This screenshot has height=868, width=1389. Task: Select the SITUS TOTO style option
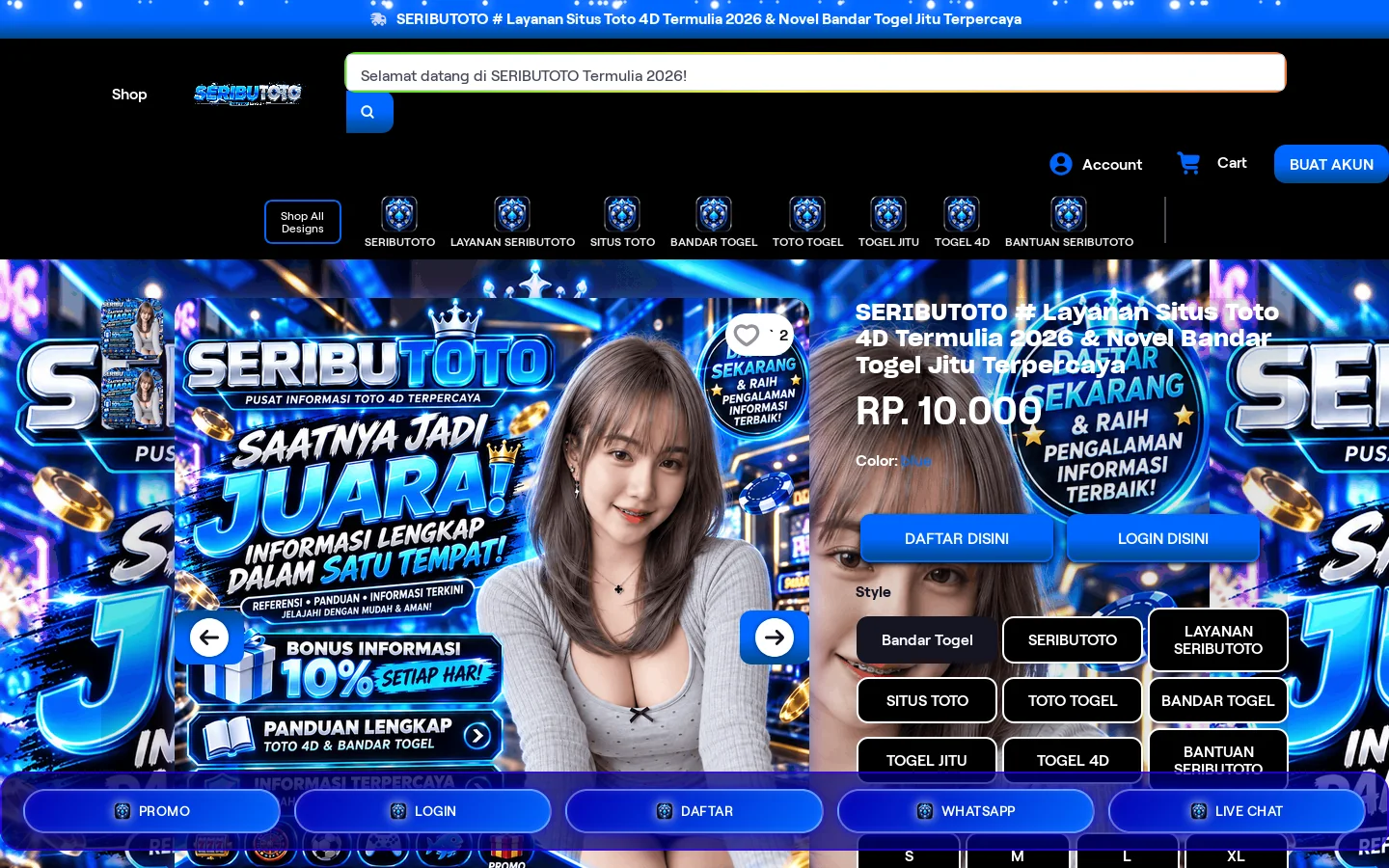pyautogui.click(x=927, y=700)
